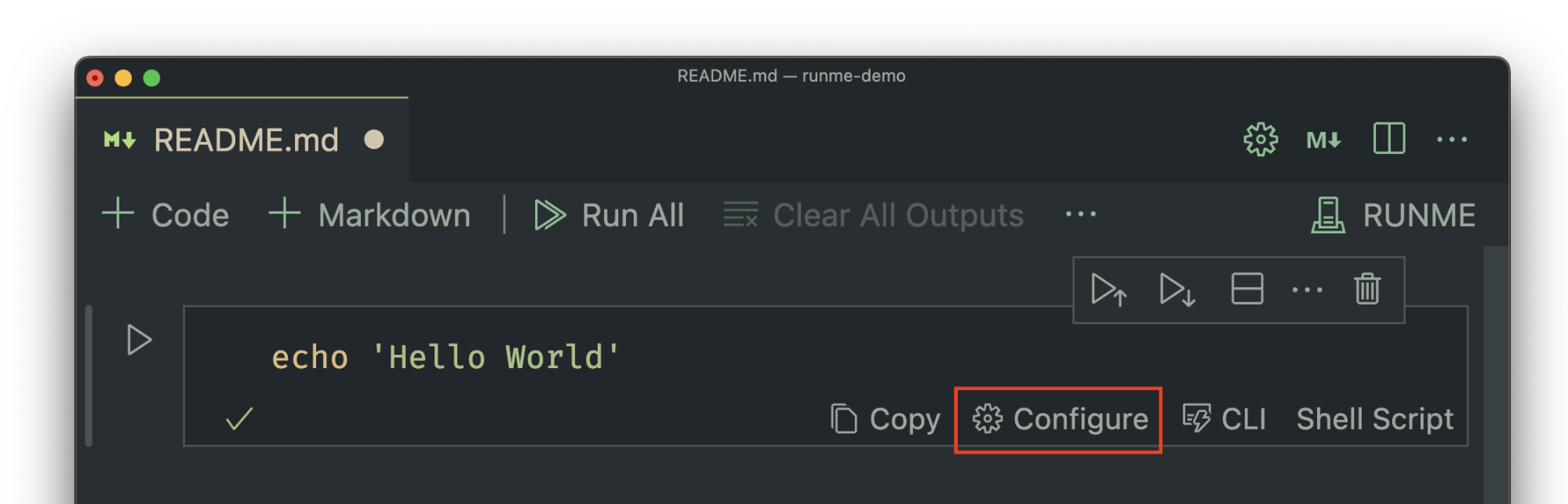Click the green fullscreen window button
Viewport: 1568px width, 504px height.
click(x=152, y=78)
